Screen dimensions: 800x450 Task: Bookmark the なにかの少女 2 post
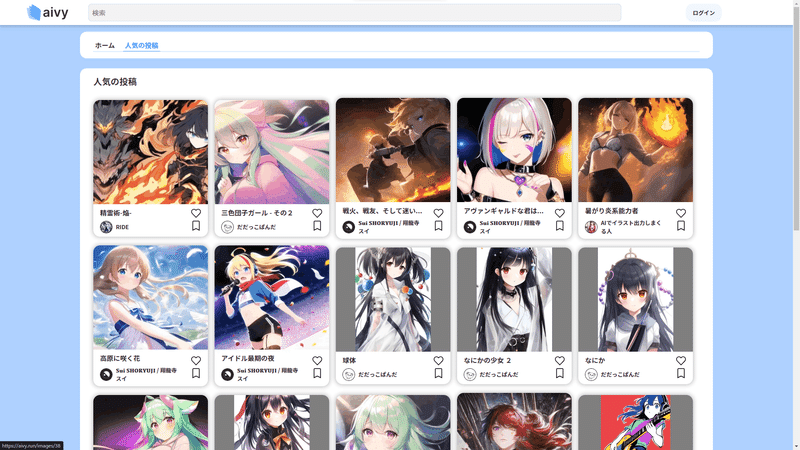560,373
